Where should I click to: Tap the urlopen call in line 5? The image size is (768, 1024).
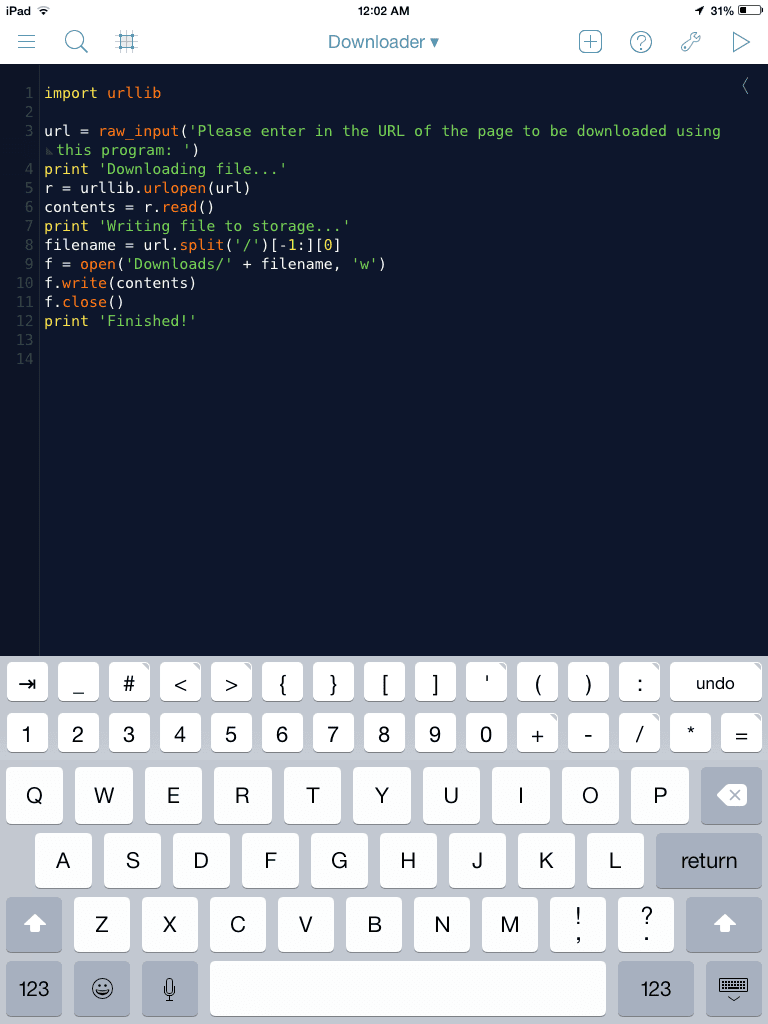coord(176,188)
